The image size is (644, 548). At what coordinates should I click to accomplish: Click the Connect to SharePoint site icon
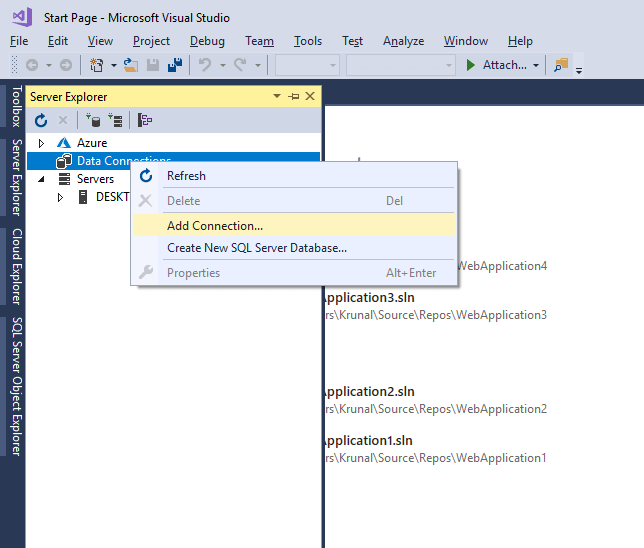(x=145, y=120)
